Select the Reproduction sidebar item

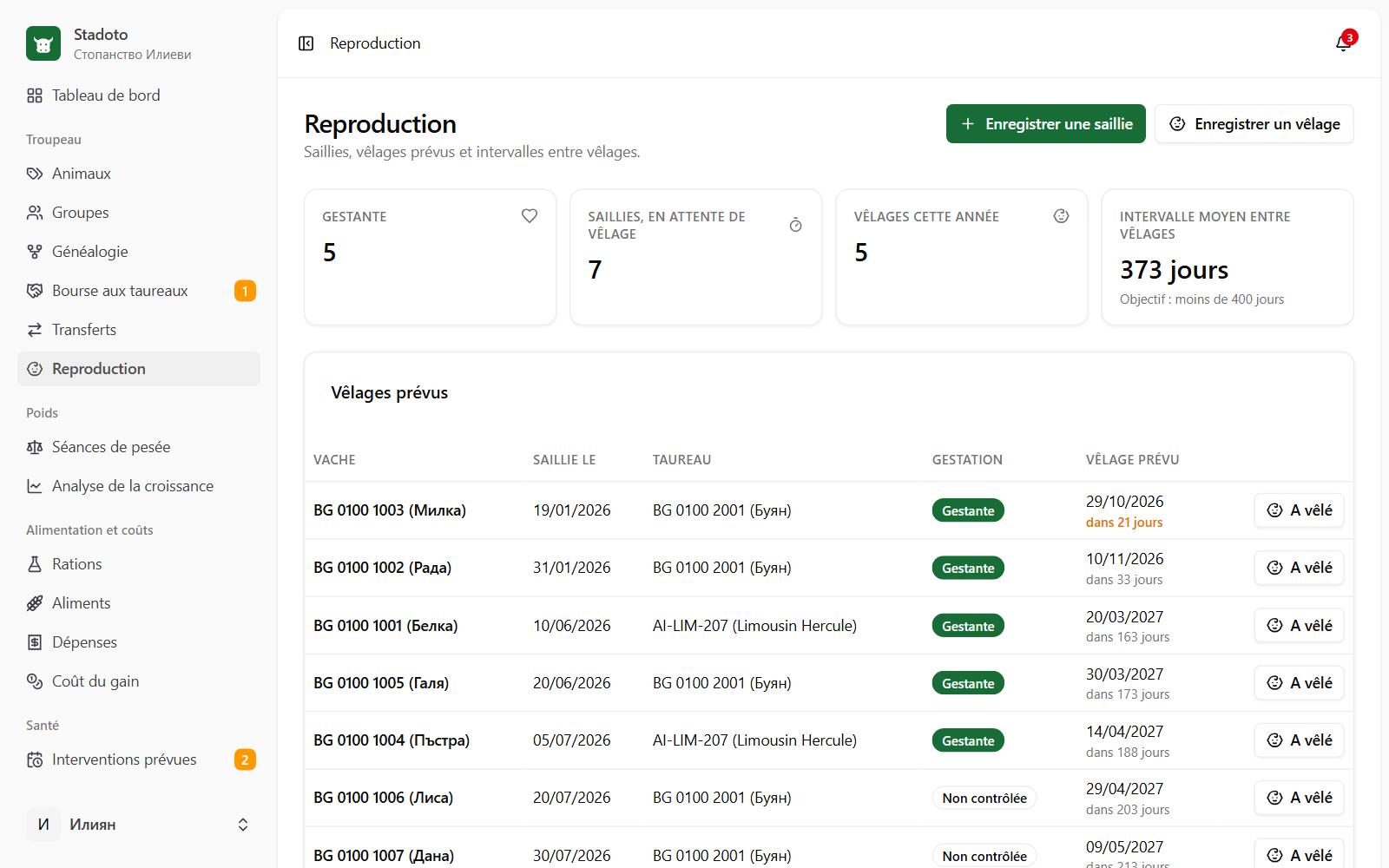[x=139, y=369]
